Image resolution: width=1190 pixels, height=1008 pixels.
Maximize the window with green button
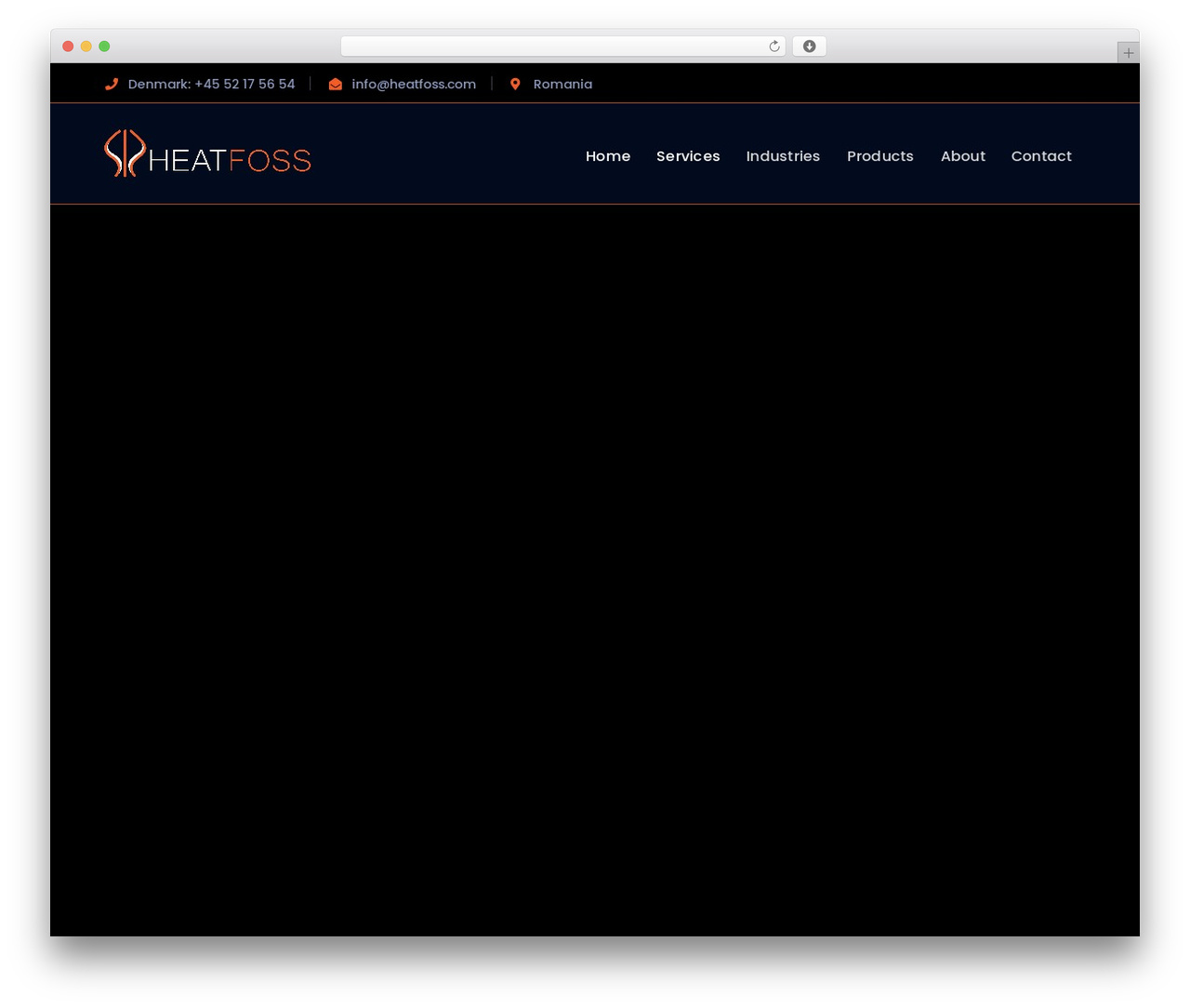pos(104,46)
